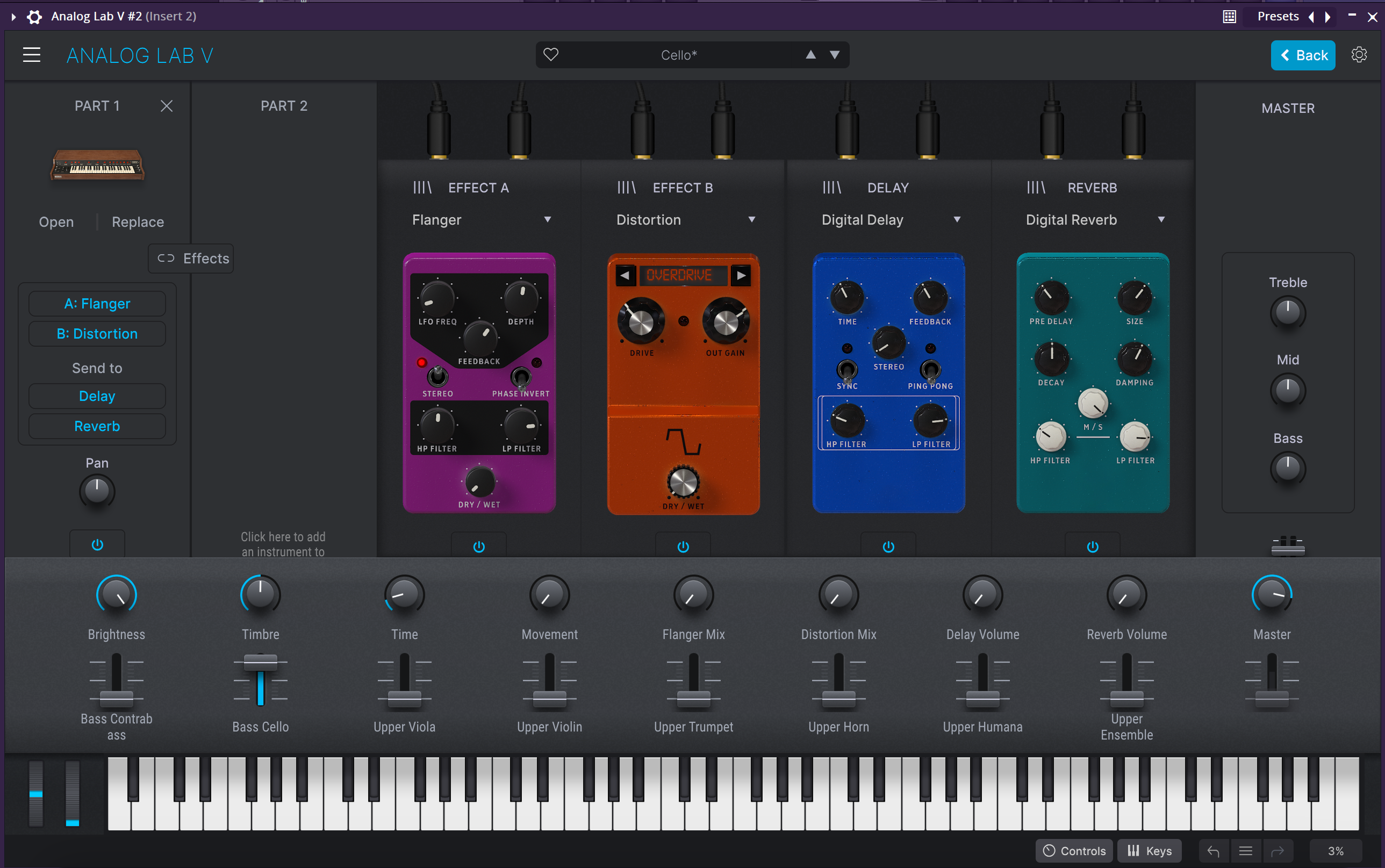Image resolution: width=1385 pixels, height=868 pixels.
Task: Open the Digital Delay type dropdown
Action: coord(891,220)
